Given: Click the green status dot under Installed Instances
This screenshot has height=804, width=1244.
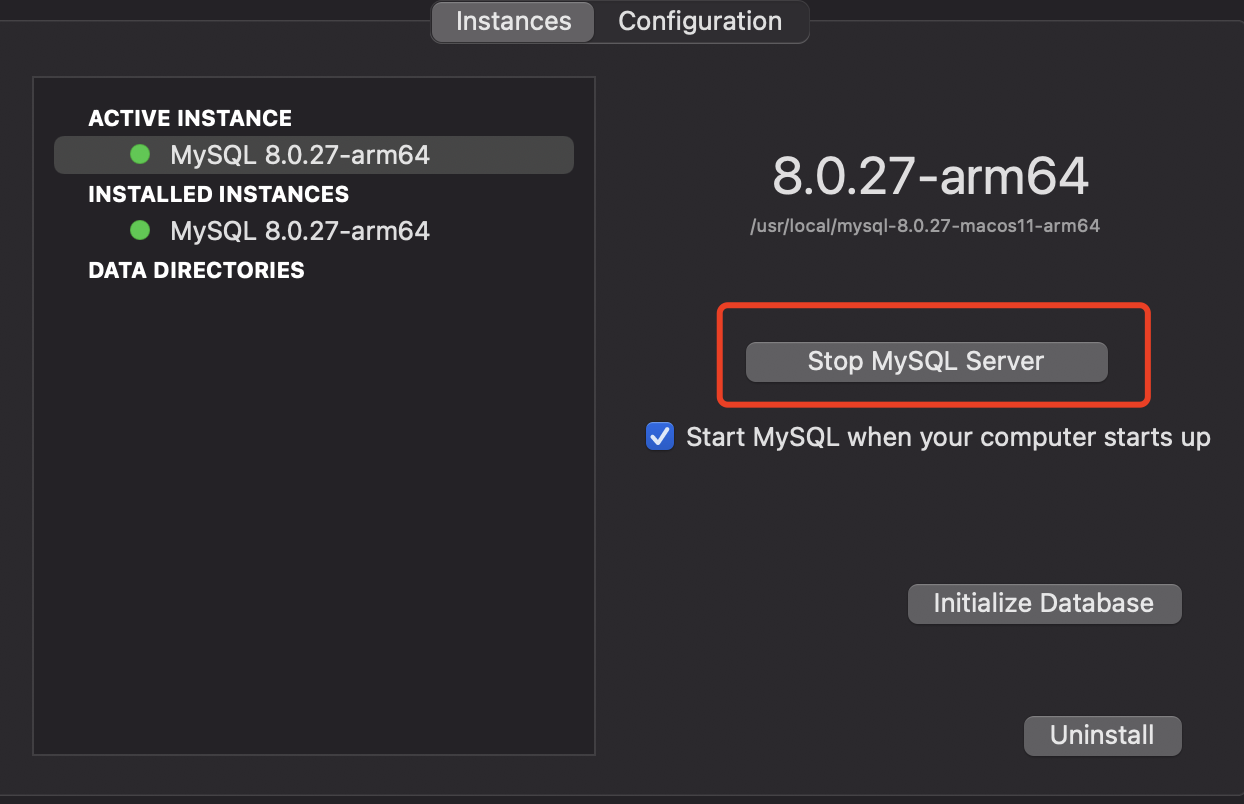Looking at the screenshot, I should click(140, 231).
